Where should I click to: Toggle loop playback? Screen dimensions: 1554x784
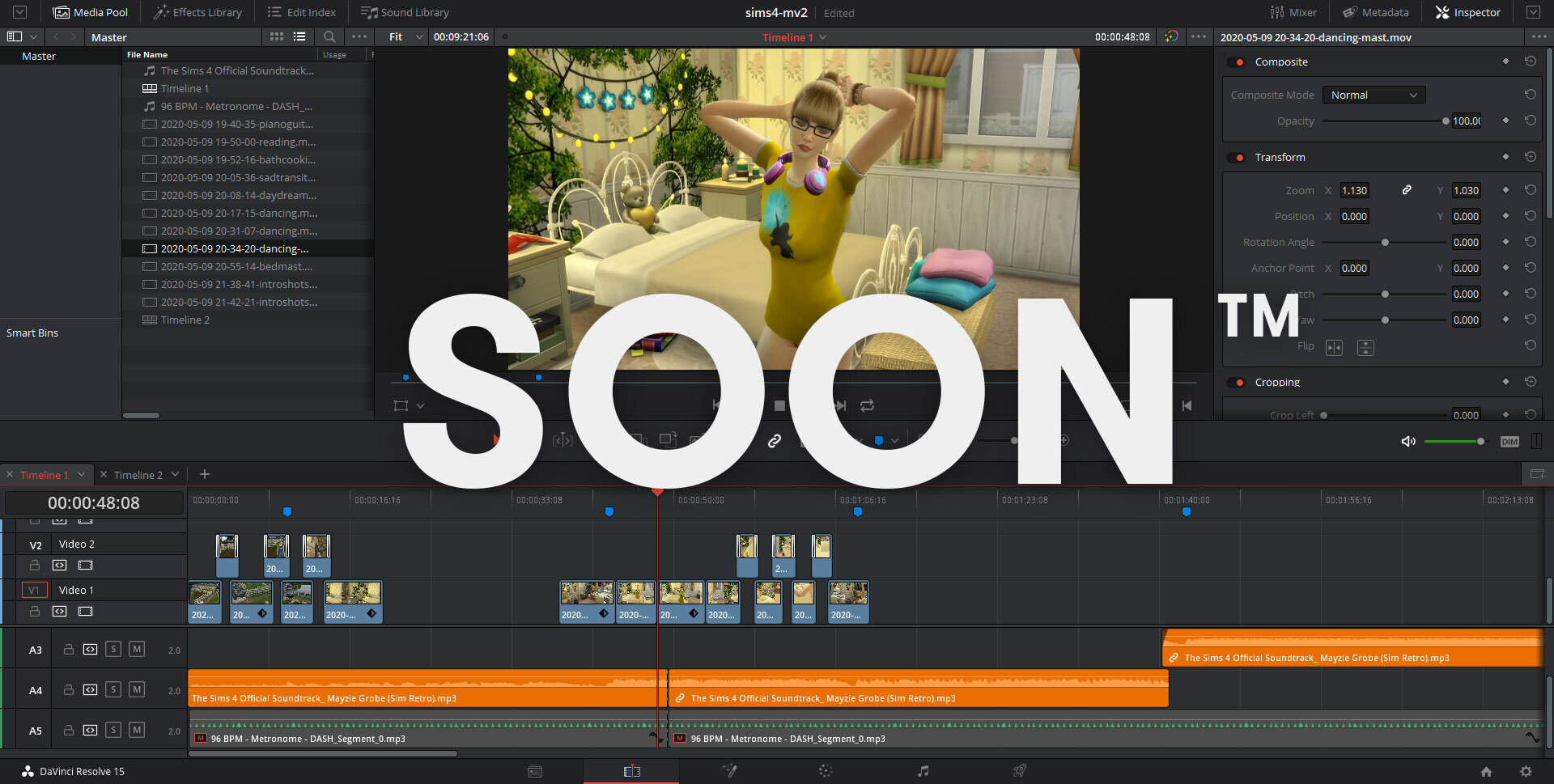(867, 405)
